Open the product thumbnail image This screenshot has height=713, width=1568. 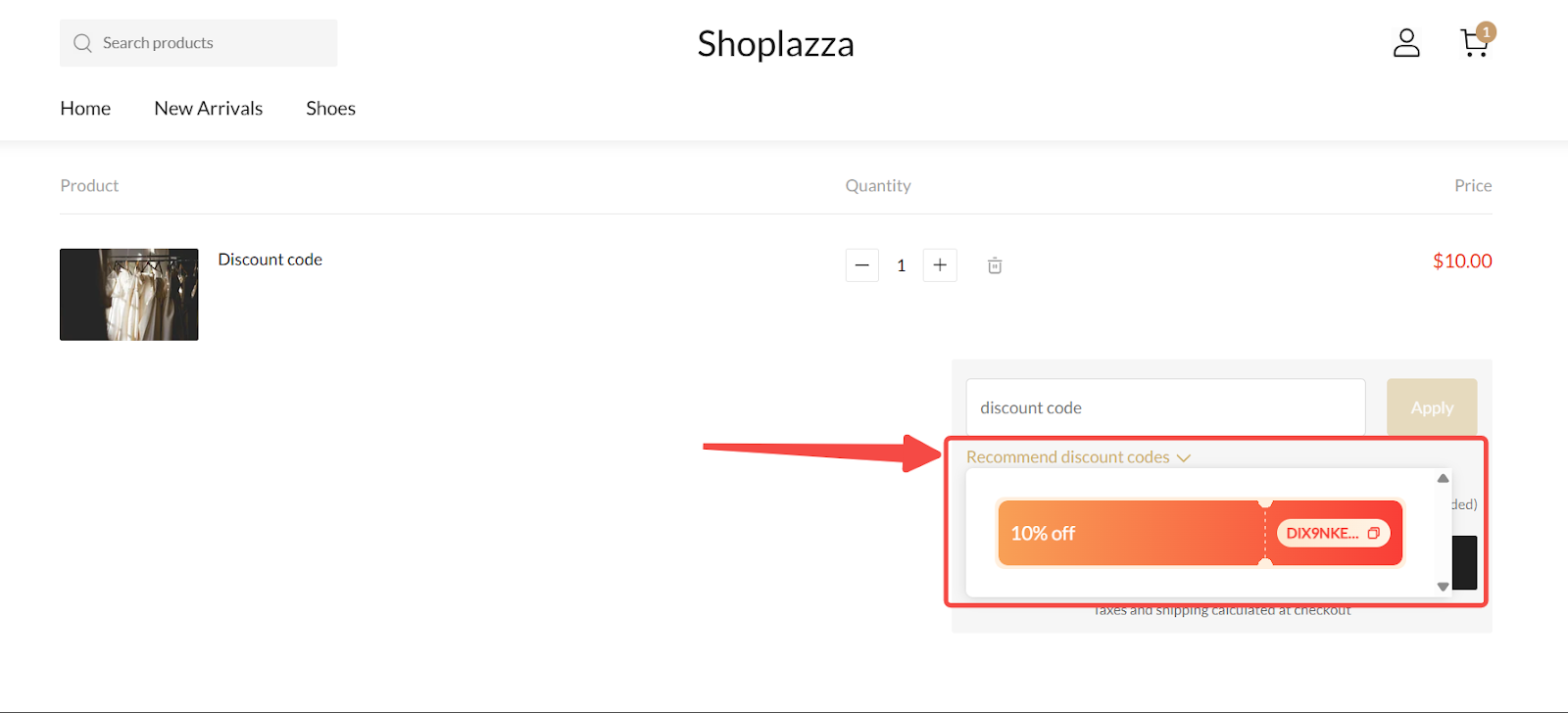click(129, 295)
